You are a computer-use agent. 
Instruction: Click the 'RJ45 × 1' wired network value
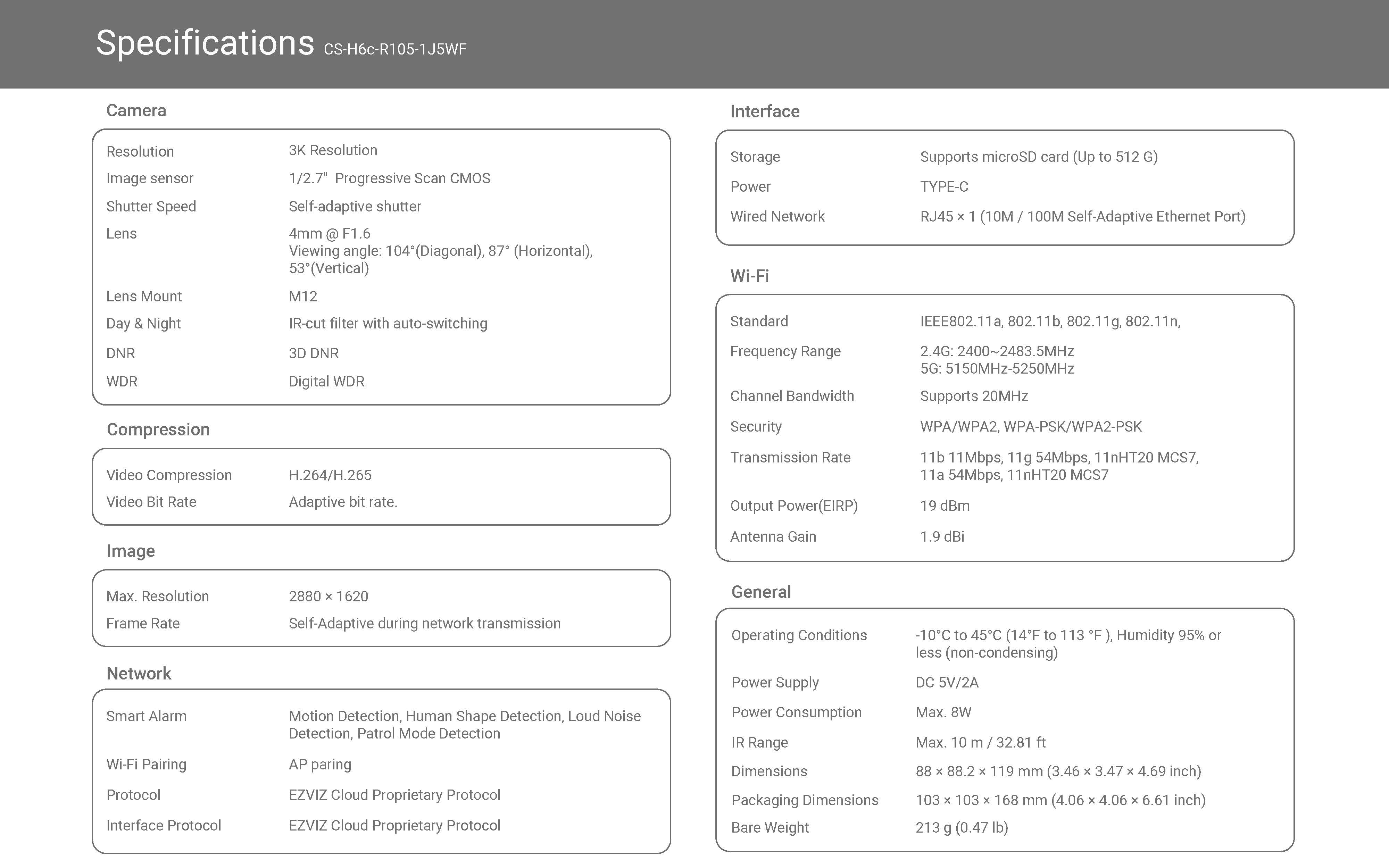(1082, 217)
